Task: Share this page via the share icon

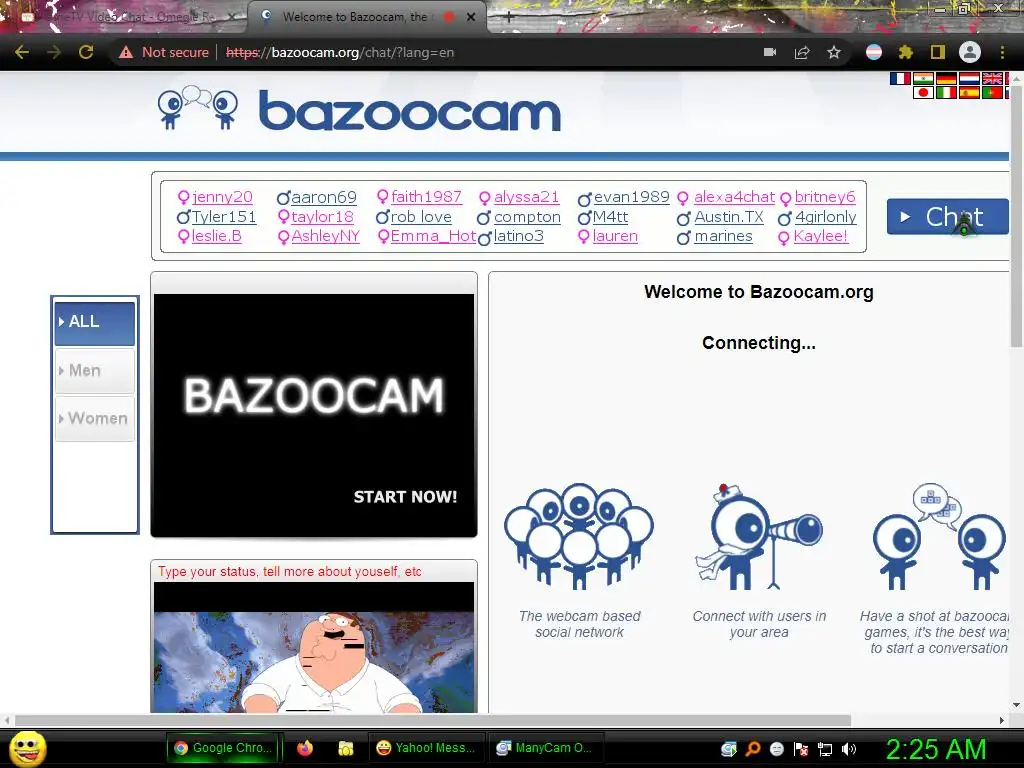Action: (x=802, y=52)
